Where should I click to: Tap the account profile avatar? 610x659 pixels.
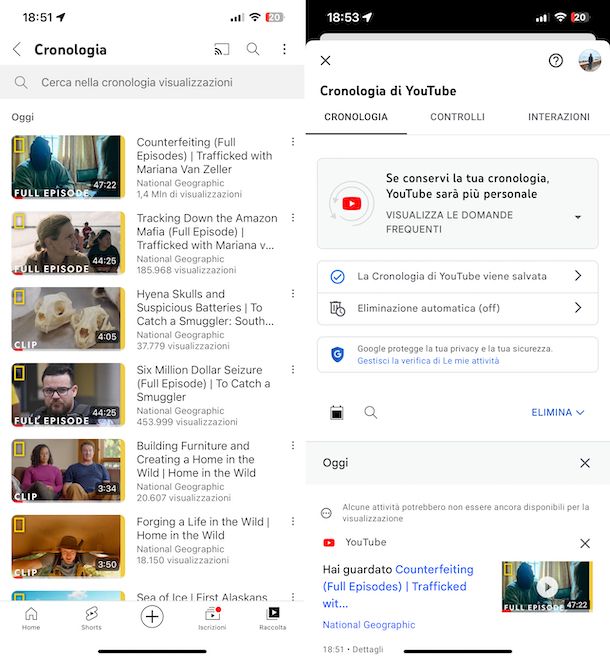pos(590,61)
